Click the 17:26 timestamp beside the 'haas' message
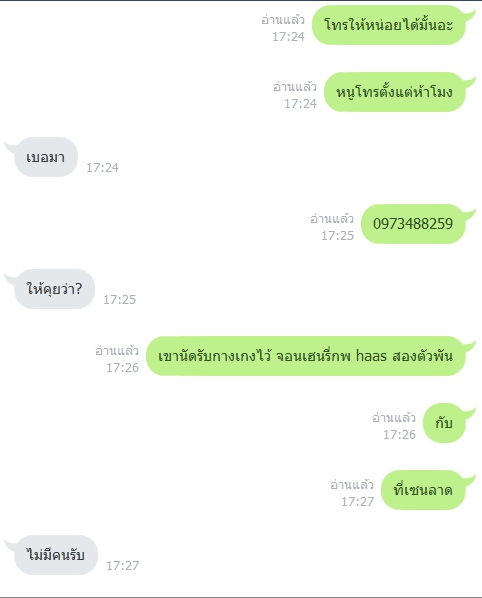 click(122, 367)
